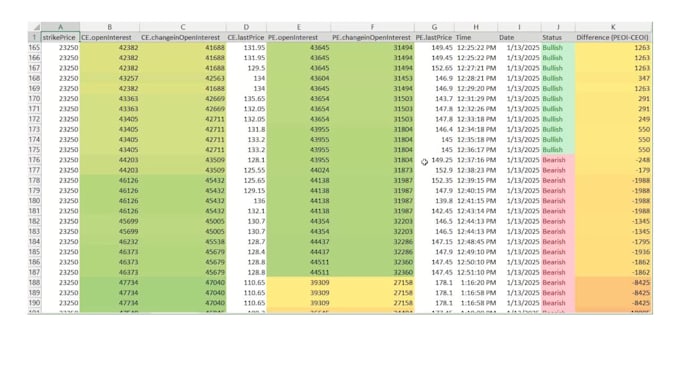Click CE.lastPrice value 129.15

[x=246, y=191]
